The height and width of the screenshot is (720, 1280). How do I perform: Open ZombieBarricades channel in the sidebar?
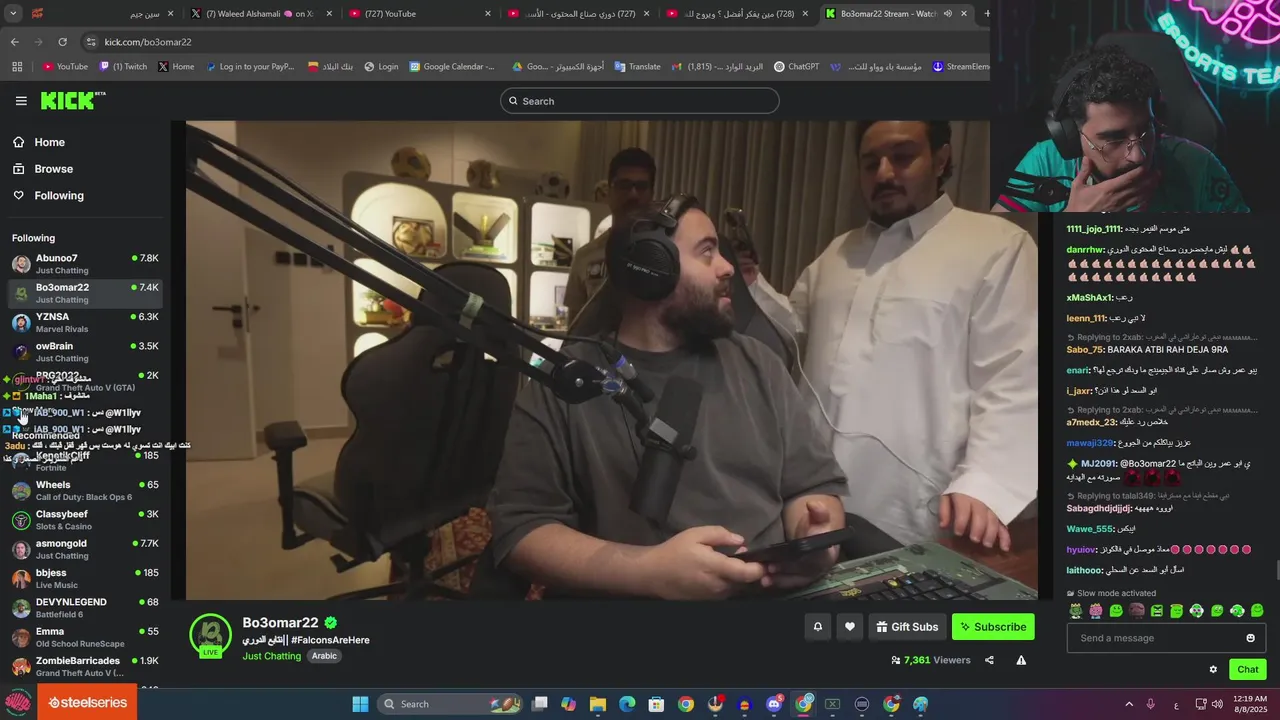click(85, 666)
